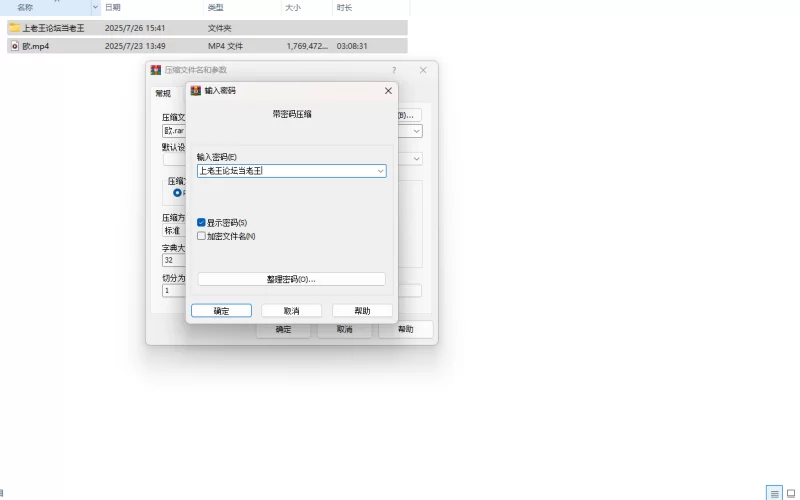The width and height of the screenshot is (800, 500).
Task: Click the help question mark in 压缩文件名和参数 dialog
Action: pyautogui.click(x=394, y=70)
